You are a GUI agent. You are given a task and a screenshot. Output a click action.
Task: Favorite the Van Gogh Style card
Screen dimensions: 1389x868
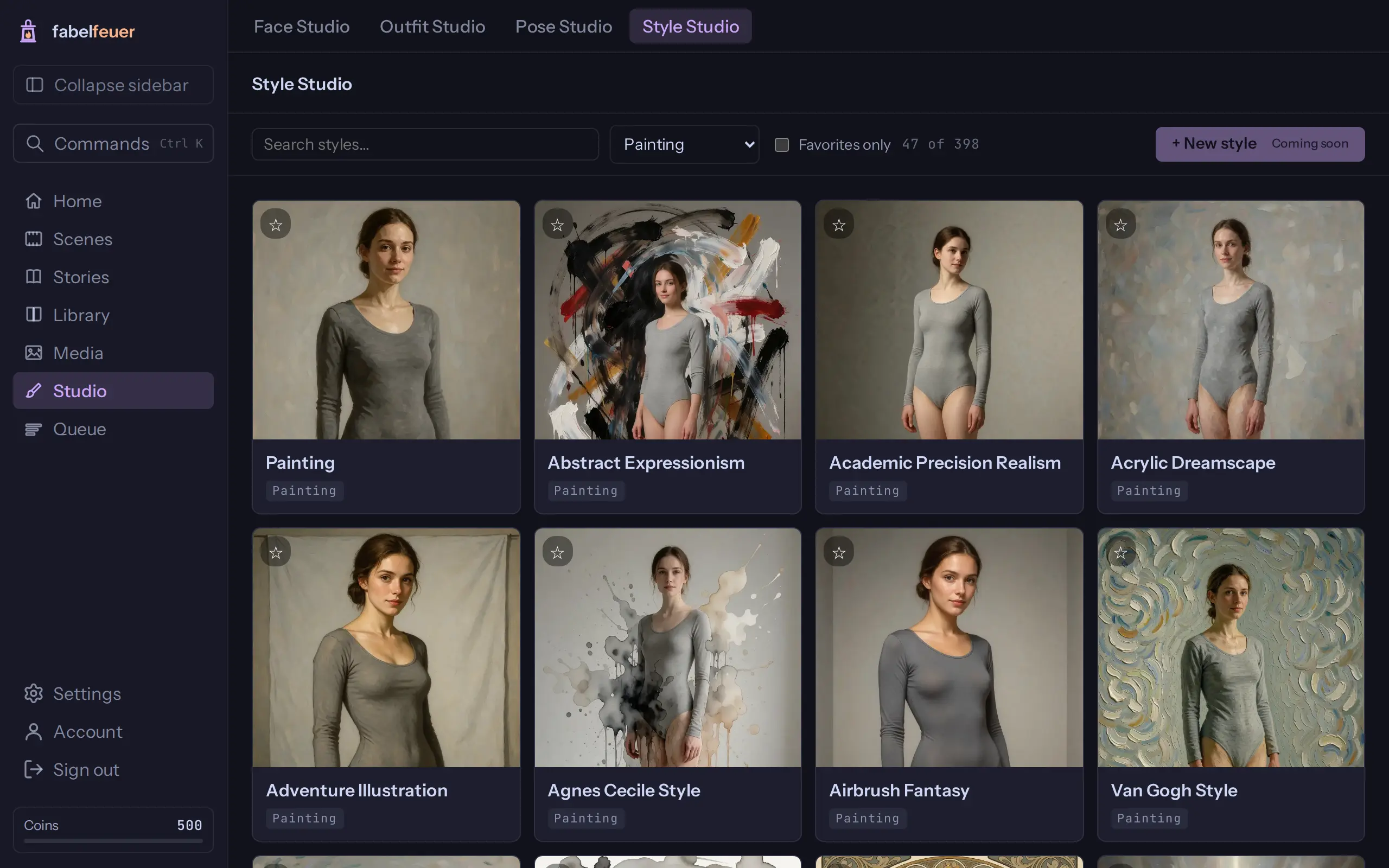point(1120,552)
